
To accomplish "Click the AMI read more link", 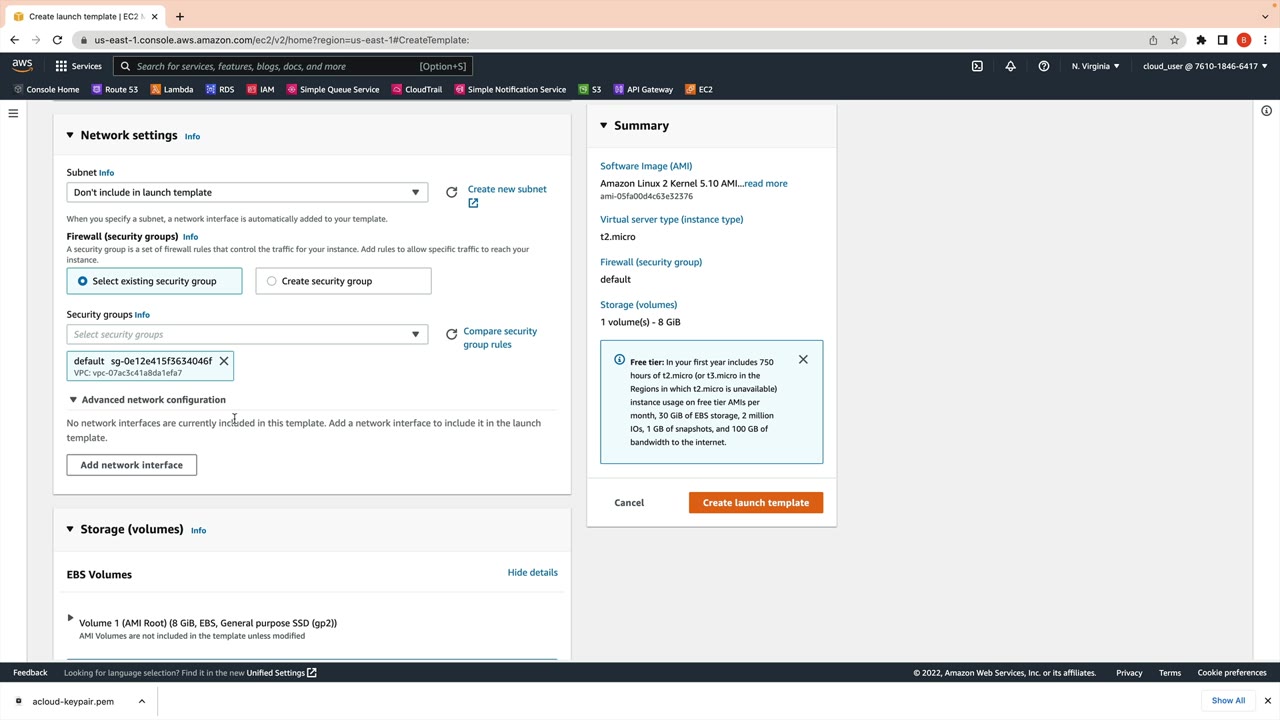I will coord(766,183).
